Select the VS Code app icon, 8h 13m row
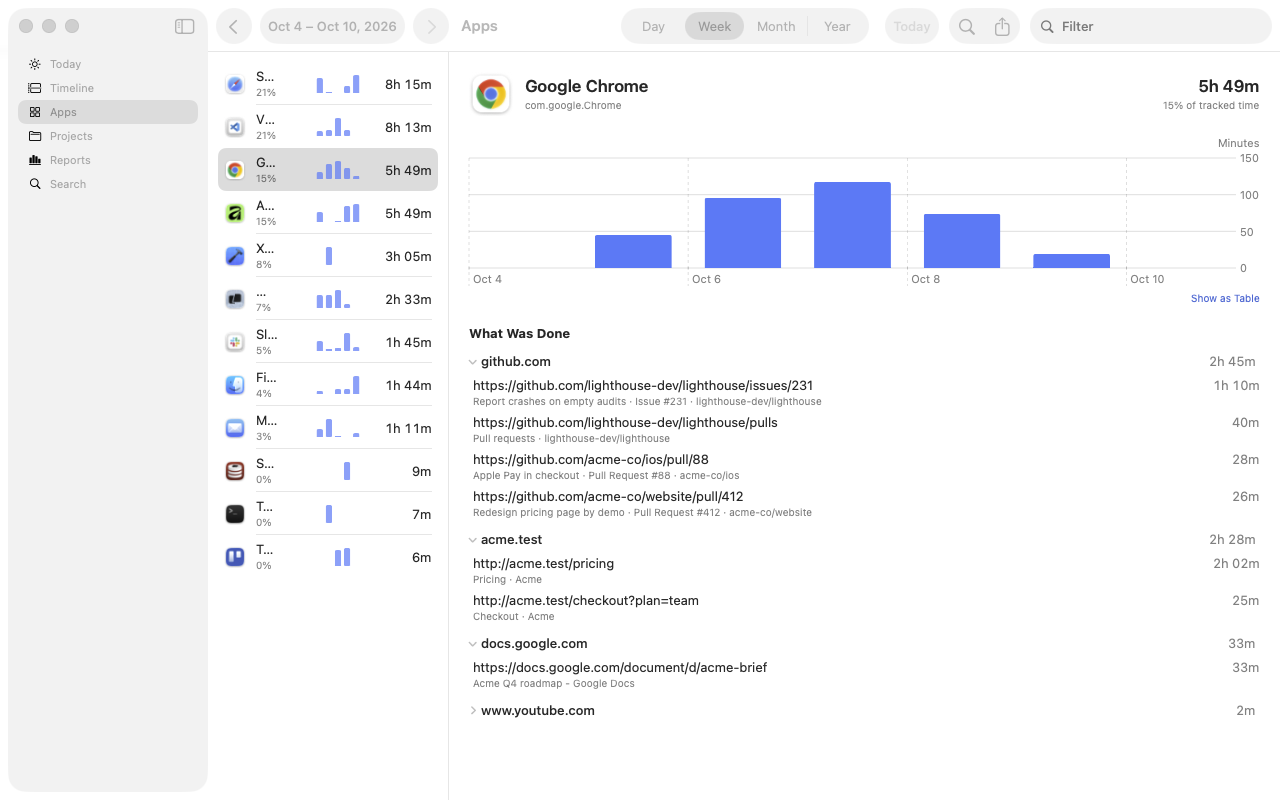 tap(235, 127)
